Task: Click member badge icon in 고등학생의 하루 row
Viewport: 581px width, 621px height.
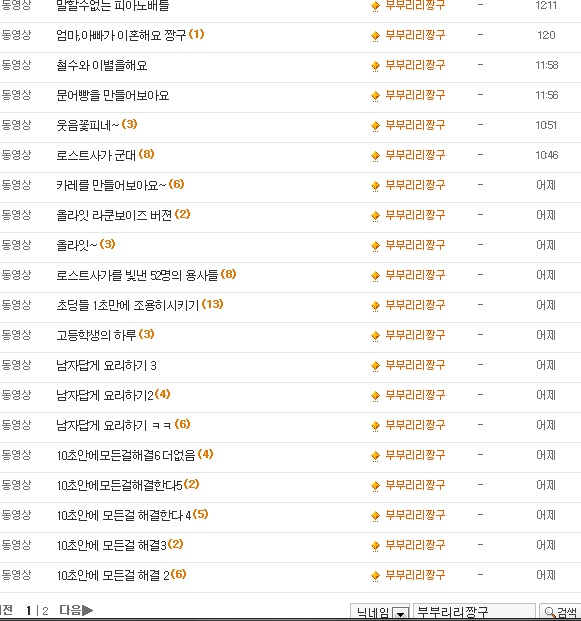Action: 375,336
